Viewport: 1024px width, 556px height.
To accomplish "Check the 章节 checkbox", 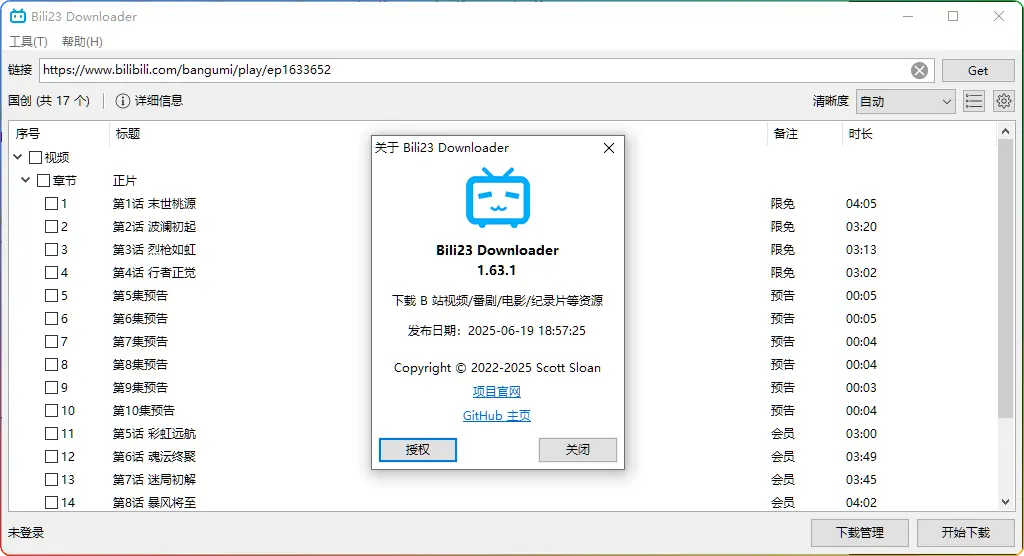I will click(44, 180).
